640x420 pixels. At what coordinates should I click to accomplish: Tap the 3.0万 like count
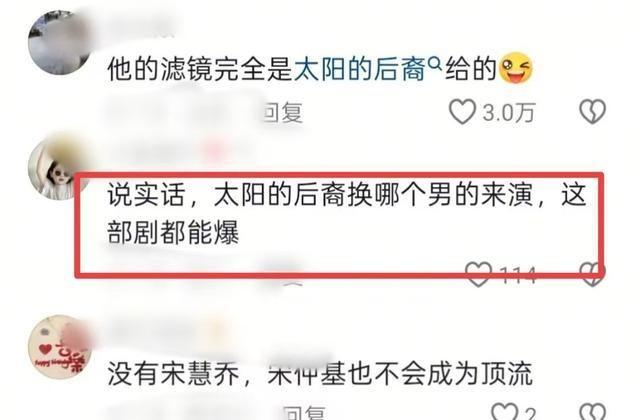click(x=509, y=112)
